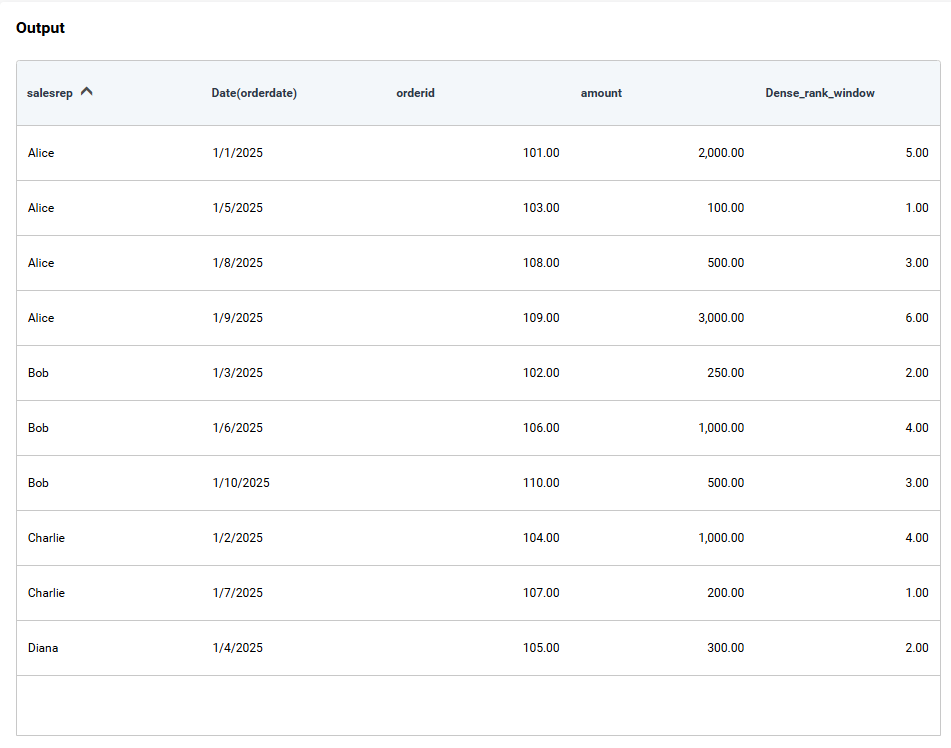The width and height of the screenshot is (951, 748).
Task: Select Charlie in the 1/2/2025 row
Action: point(46,538)
